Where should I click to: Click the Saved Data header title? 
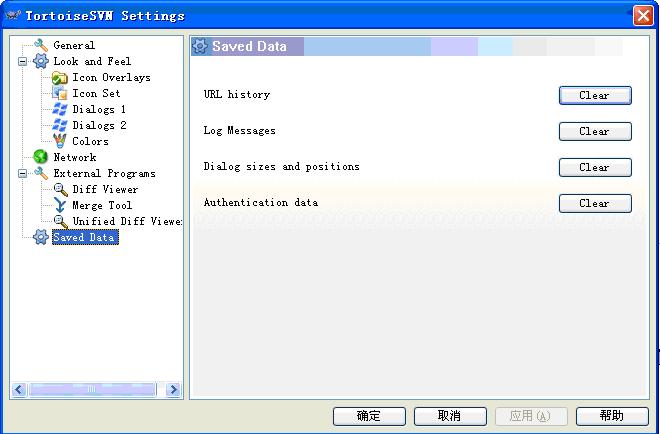click(x=249, y=46)
